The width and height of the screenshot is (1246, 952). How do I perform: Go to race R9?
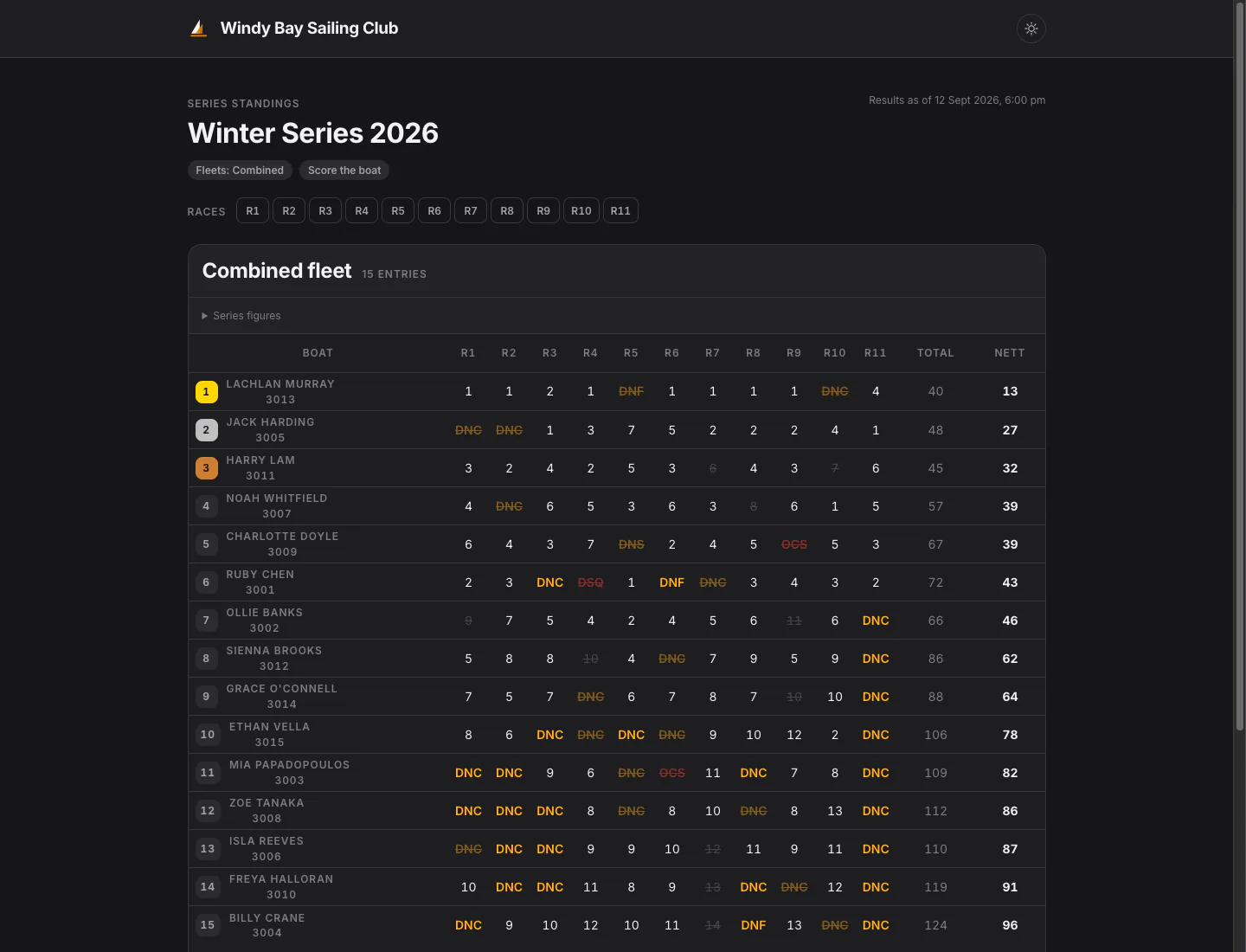tap(543, 211)
